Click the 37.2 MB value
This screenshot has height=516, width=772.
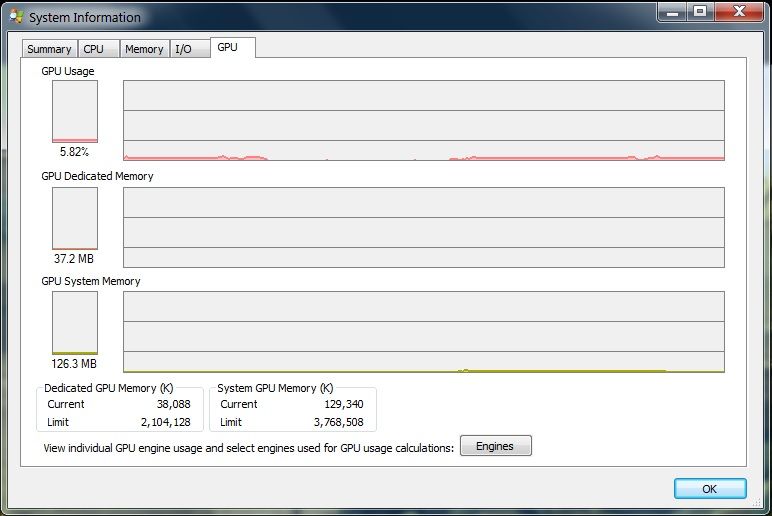coord(74,259)
